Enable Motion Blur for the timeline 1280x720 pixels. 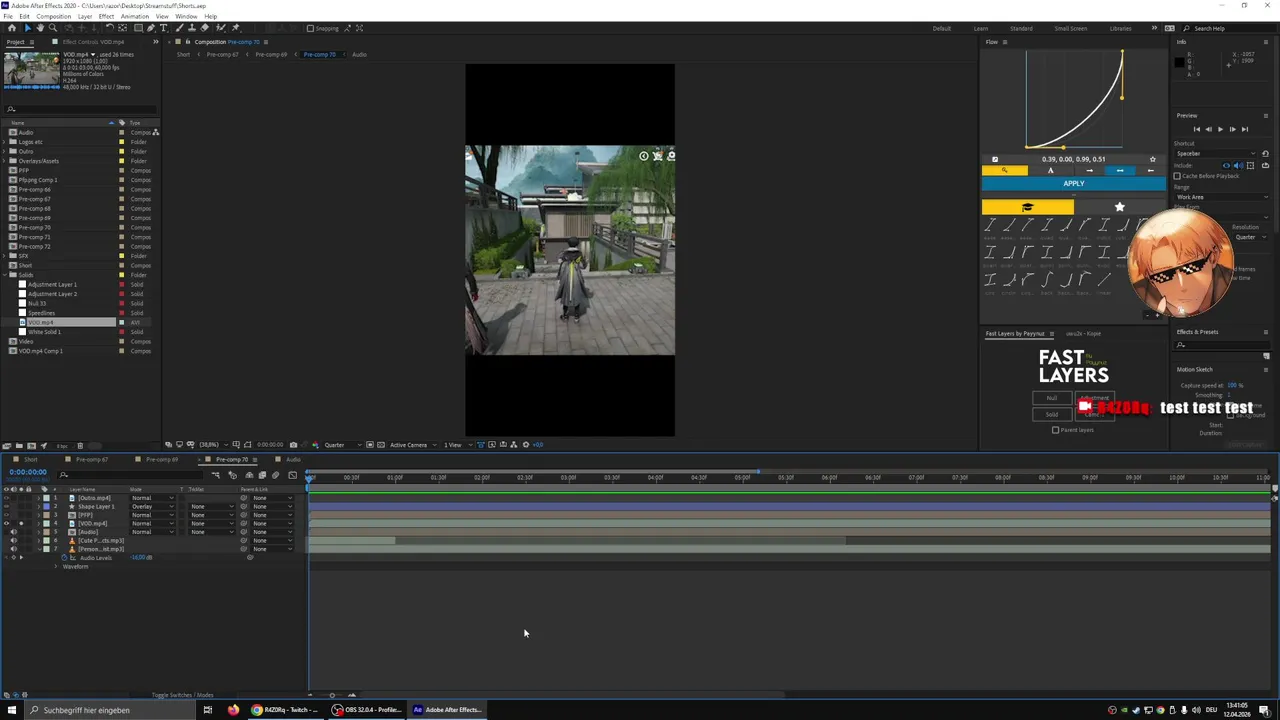click(275, 475)
